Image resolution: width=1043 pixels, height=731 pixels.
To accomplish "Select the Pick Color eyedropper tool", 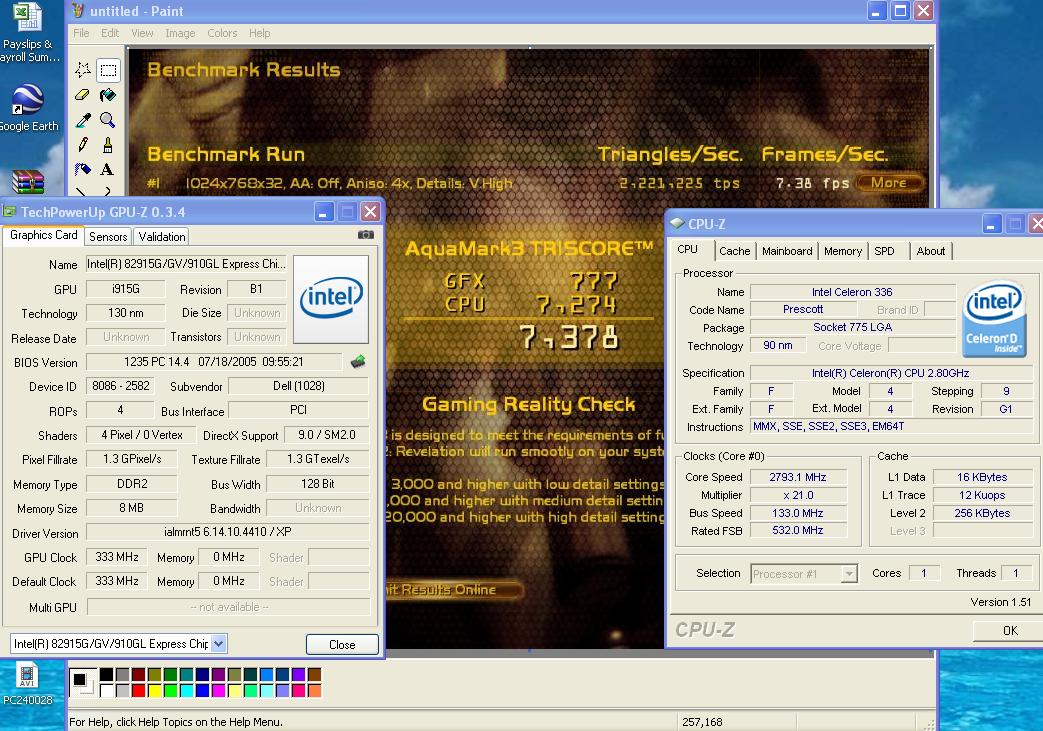I will 83,120.
